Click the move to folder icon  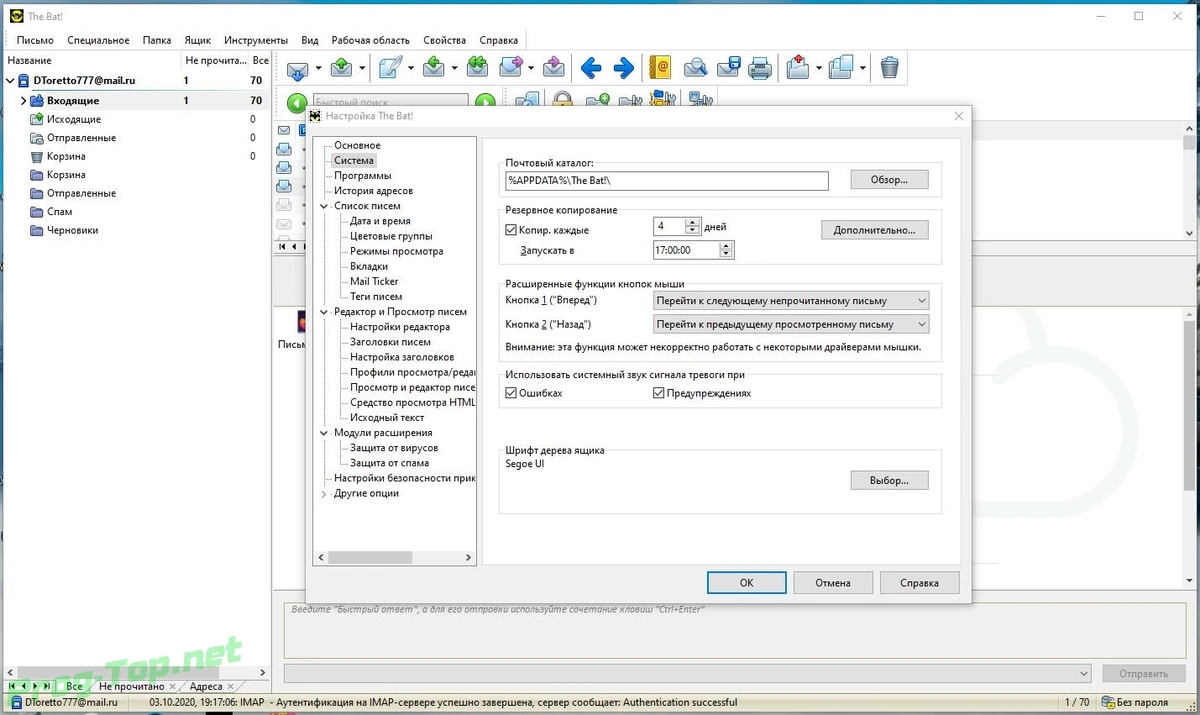coord(798,69)
